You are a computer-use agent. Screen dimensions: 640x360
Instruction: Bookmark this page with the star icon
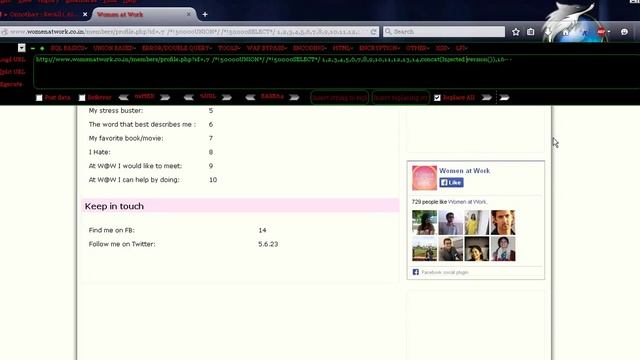pyautogui.click(x=516, y=32)
